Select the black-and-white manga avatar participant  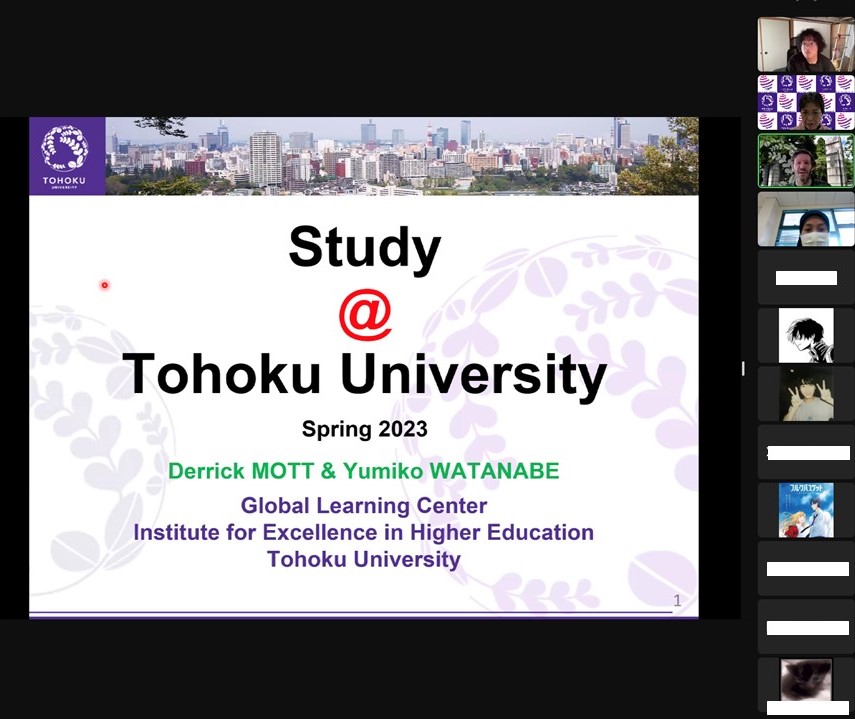tap(806, 335)
